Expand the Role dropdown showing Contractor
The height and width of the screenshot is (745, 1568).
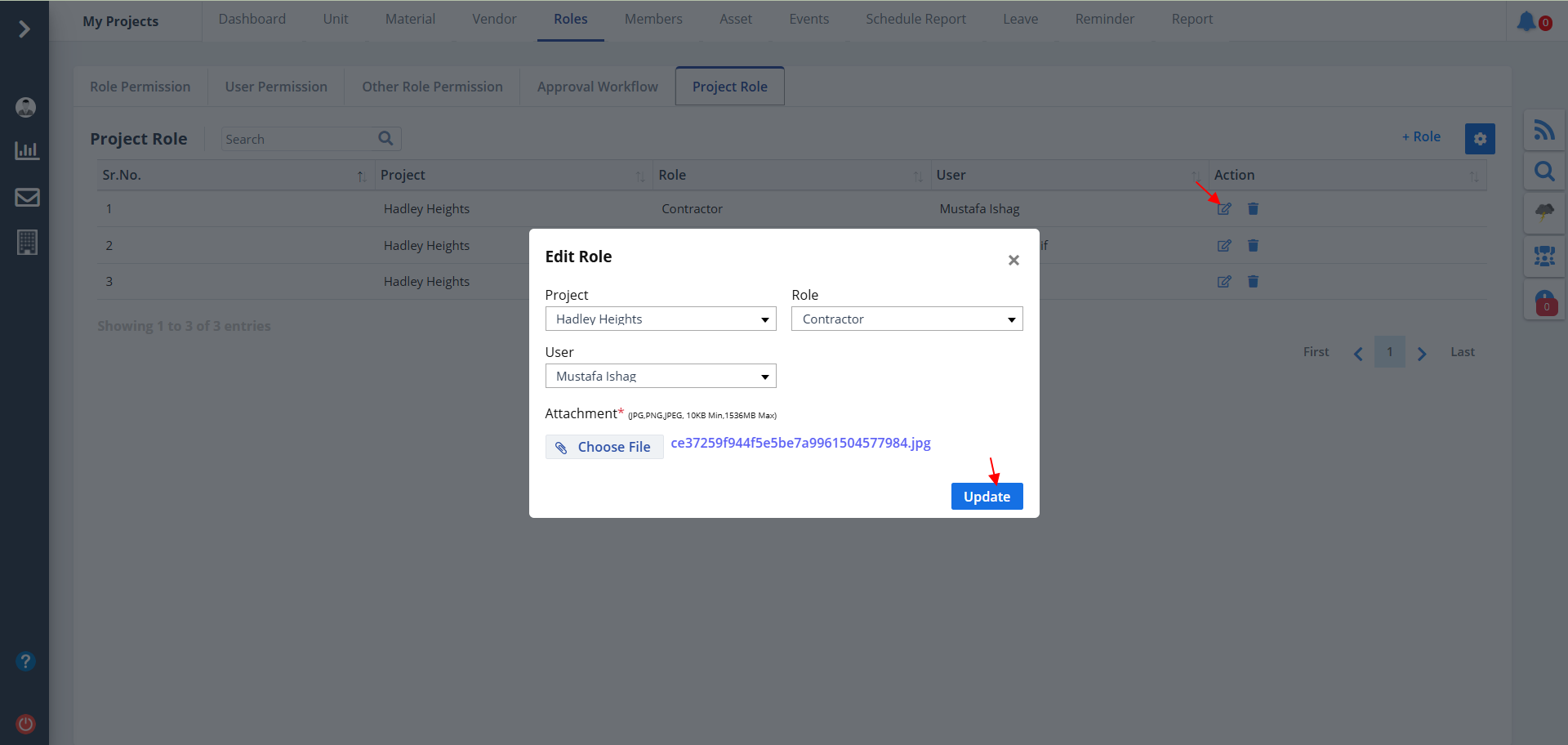click(906, 319)
